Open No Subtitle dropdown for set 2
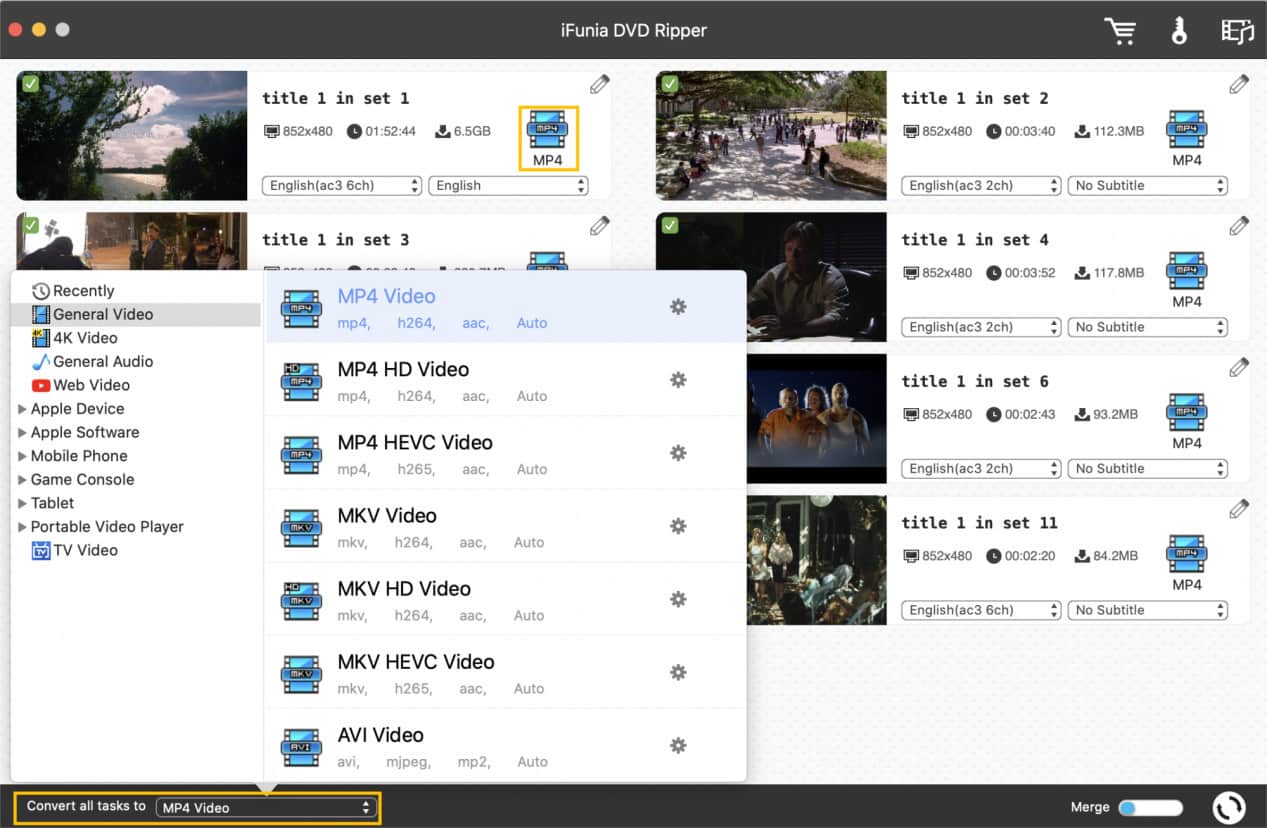The width and height of the screenshot is (1267, 828). click(1148, 186)
